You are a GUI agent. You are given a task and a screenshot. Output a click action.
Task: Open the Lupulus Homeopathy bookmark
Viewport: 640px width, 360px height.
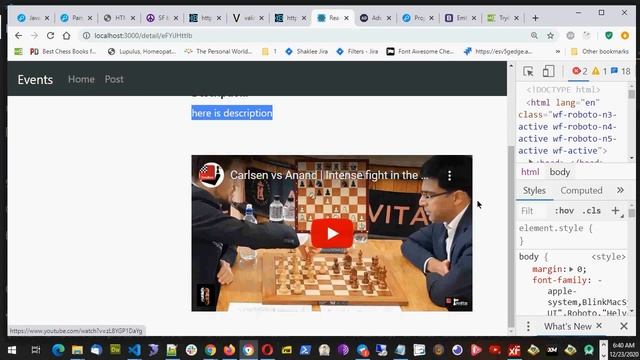pos(142,51)
